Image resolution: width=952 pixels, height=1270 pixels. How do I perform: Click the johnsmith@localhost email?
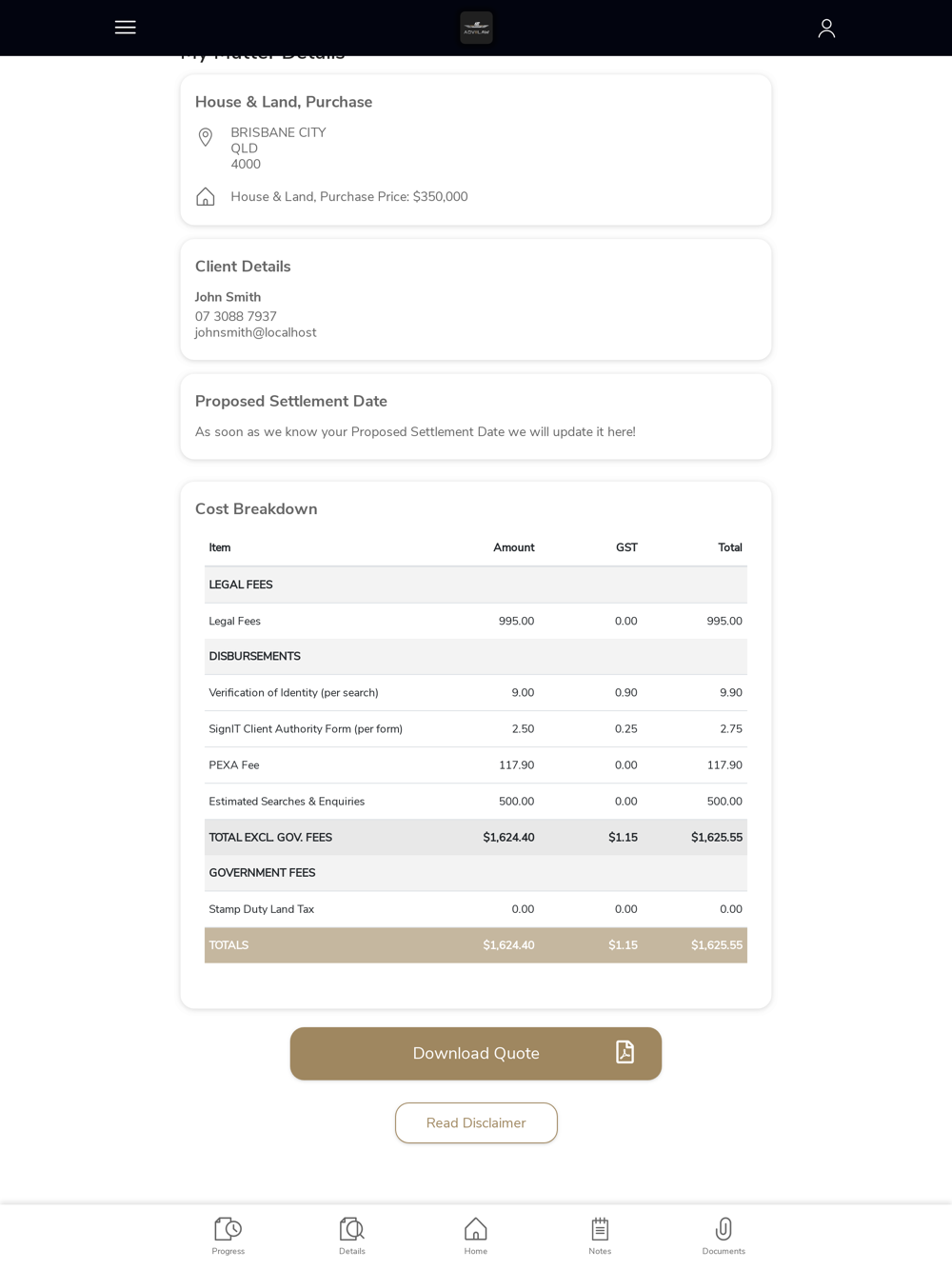(x=256, y=332)
